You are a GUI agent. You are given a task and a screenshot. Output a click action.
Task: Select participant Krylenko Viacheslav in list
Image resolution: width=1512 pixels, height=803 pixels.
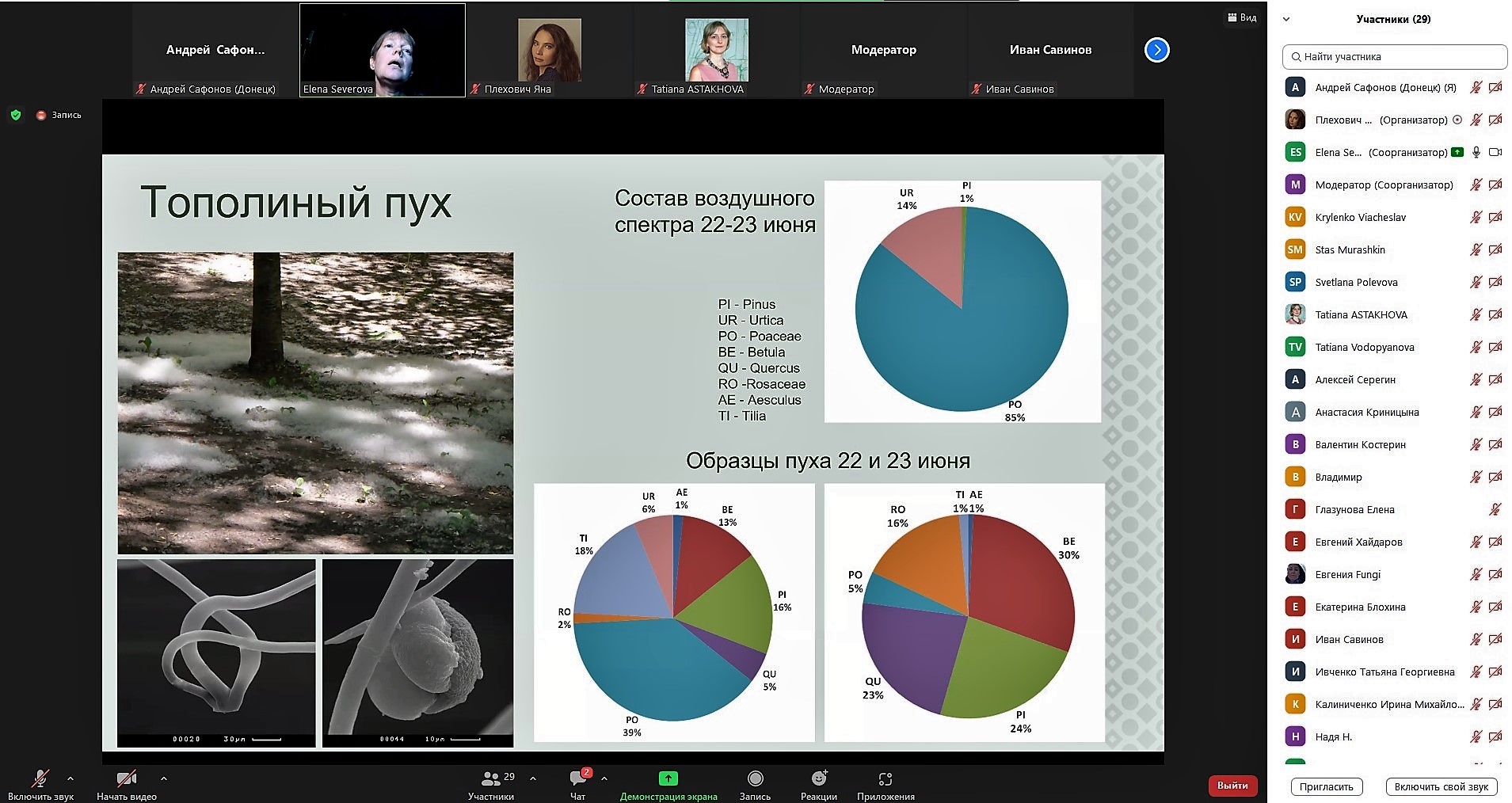click(x=1394, y=218)
